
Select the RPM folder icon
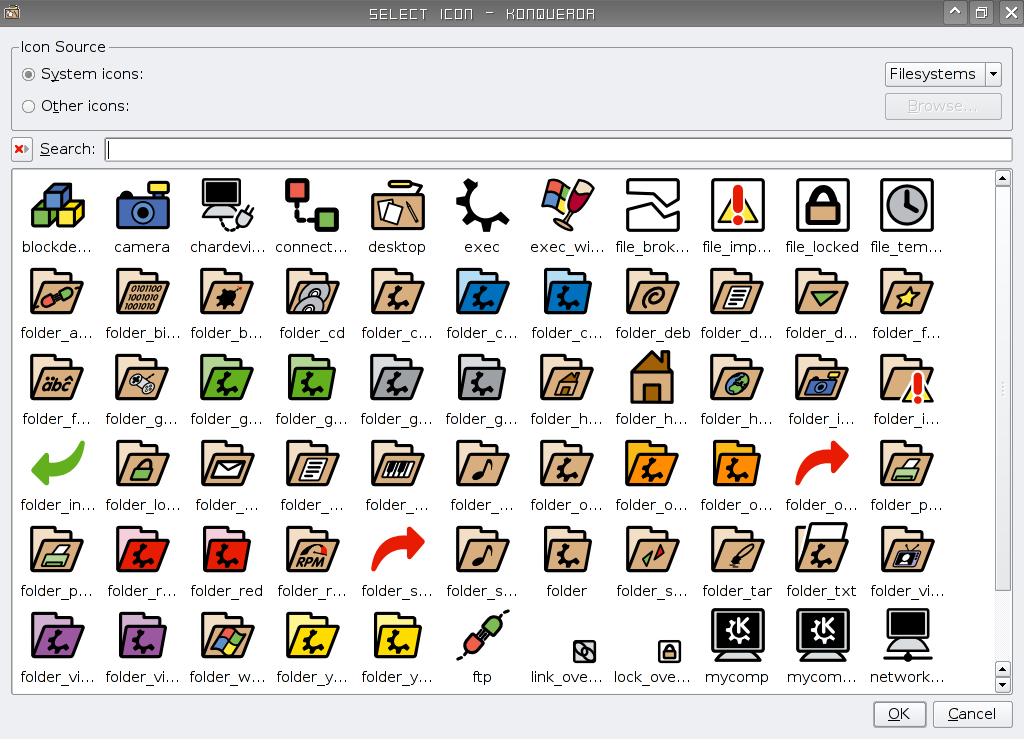312,550
